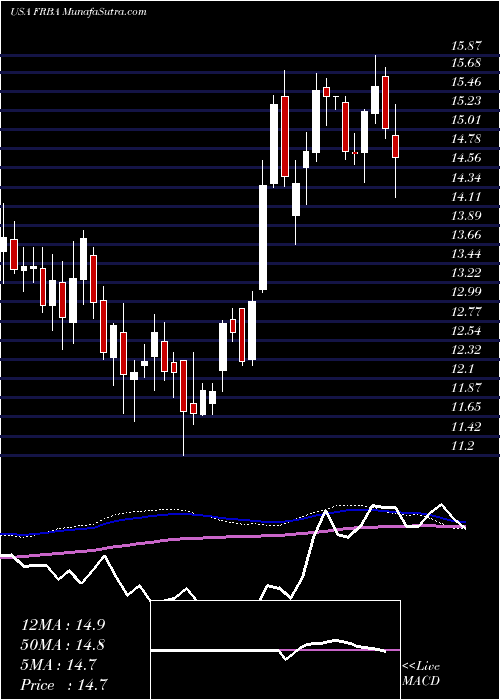Click the 12.1 price axis label
This screenshot has width=500, height=700.
(462, 369)
